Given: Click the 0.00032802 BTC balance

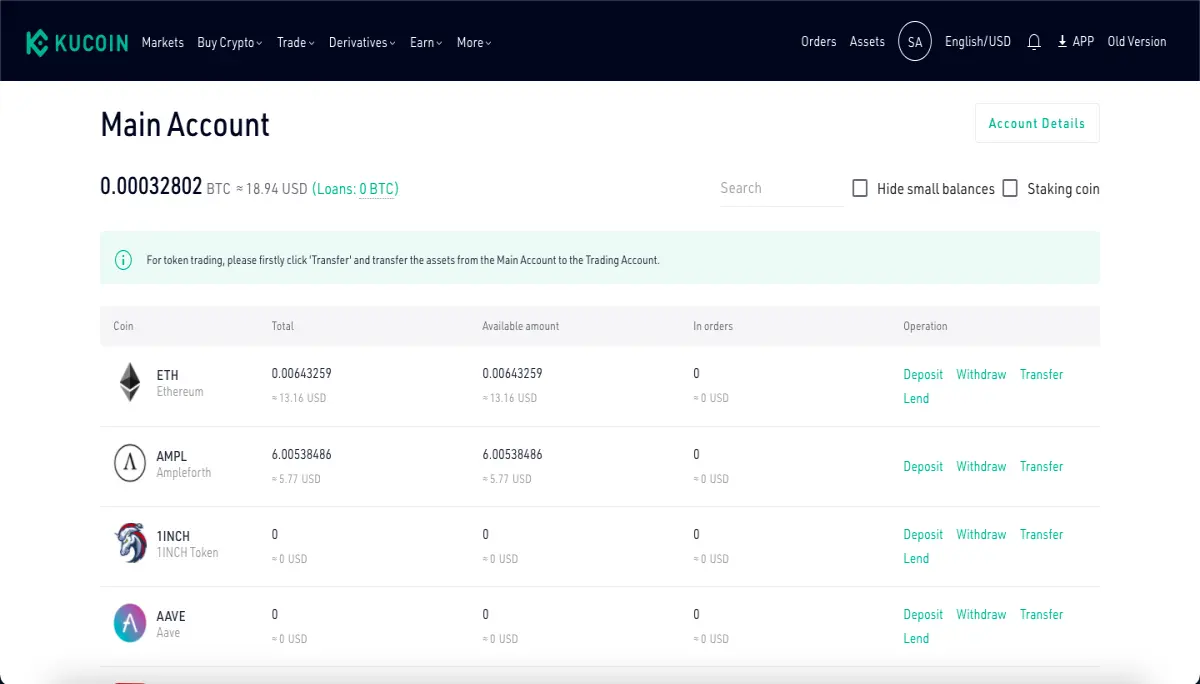Looking at the screenshot, I should (151, 187).
